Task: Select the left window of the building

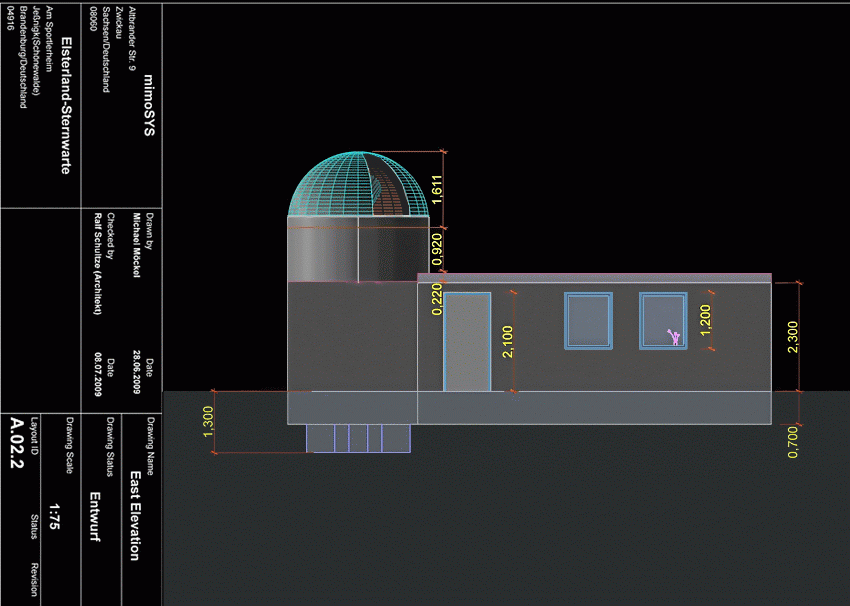Action: point(587,320)
